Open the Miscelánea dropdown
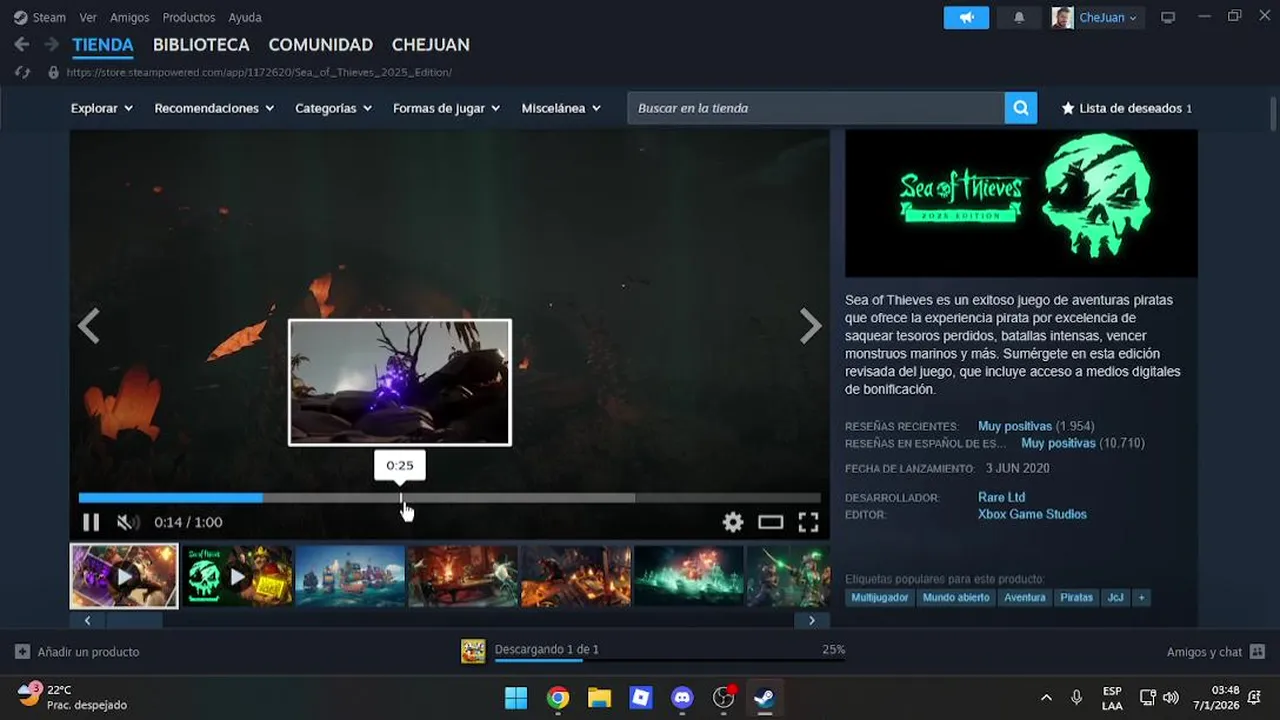 pos(561,108)
